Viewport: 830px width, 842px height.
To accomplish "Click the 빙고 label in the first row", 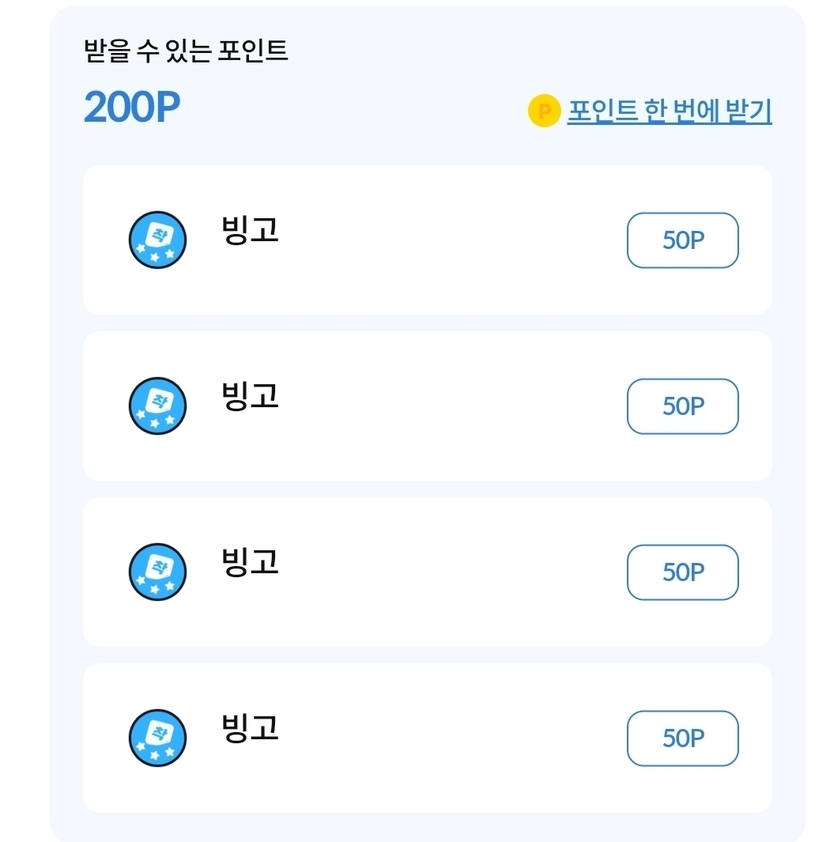I will (x=250, y=231).
